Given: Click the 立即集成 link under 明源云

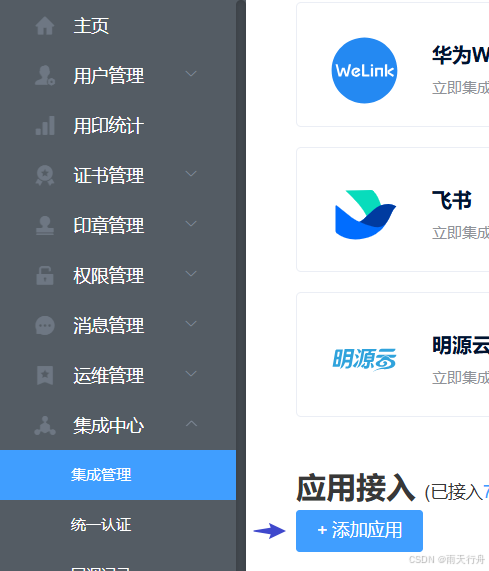Looking at the screenshot, I should point(461,378).
